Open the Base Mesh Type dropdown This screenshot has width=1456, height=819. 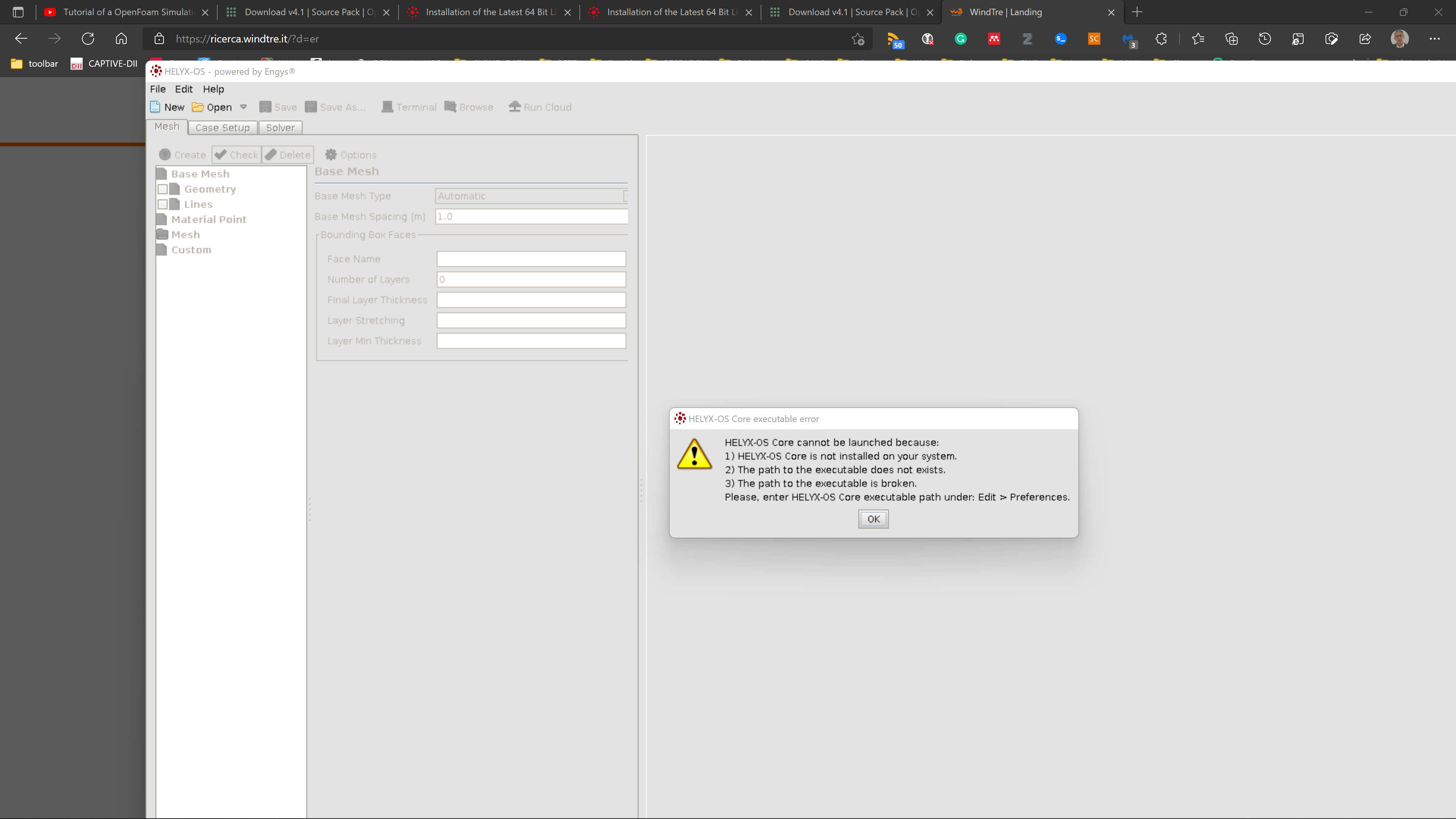(x=625, y=196)
